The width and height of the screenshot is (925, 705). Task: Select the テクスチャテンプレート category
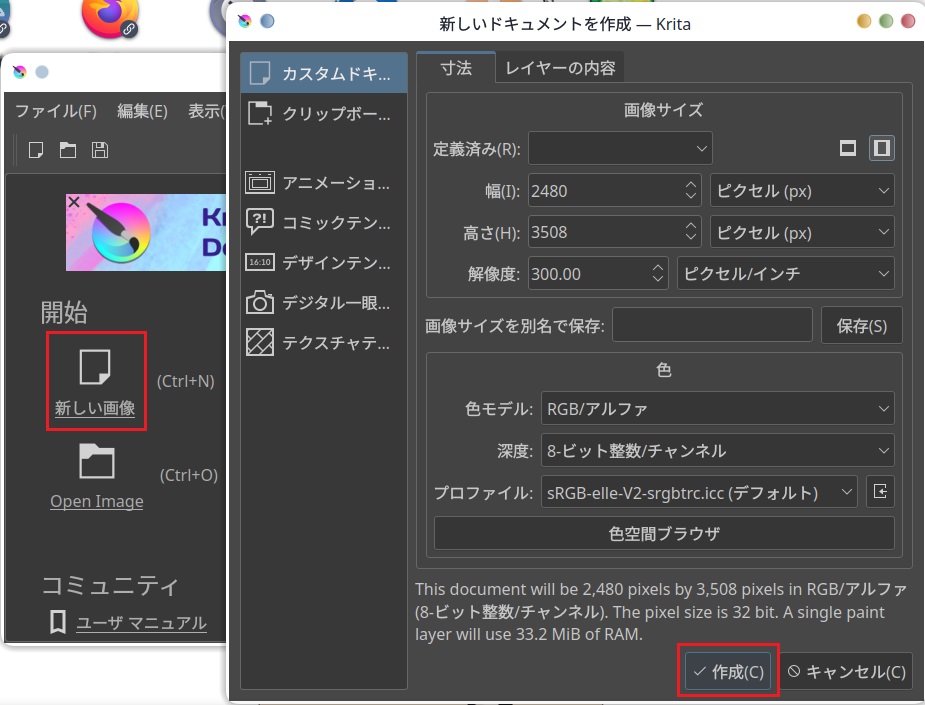click(x=323, y=343)
